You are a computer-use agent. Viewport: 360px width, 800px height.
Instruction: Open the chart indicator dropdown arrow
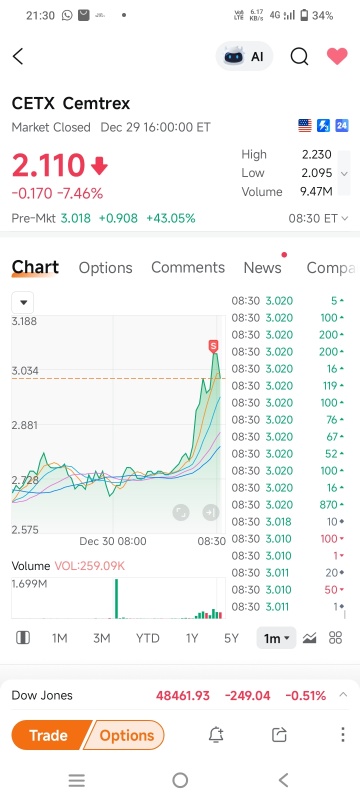pos(23,303)
